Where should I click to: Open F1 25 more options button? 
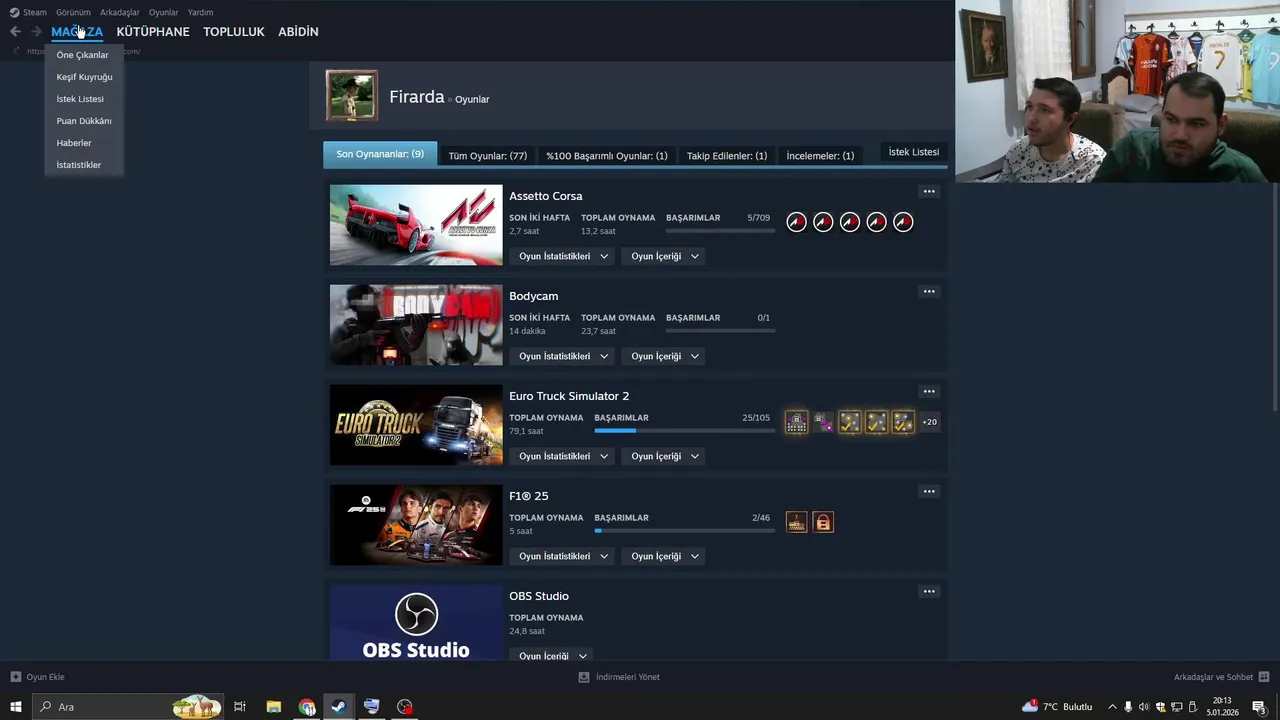929,491
